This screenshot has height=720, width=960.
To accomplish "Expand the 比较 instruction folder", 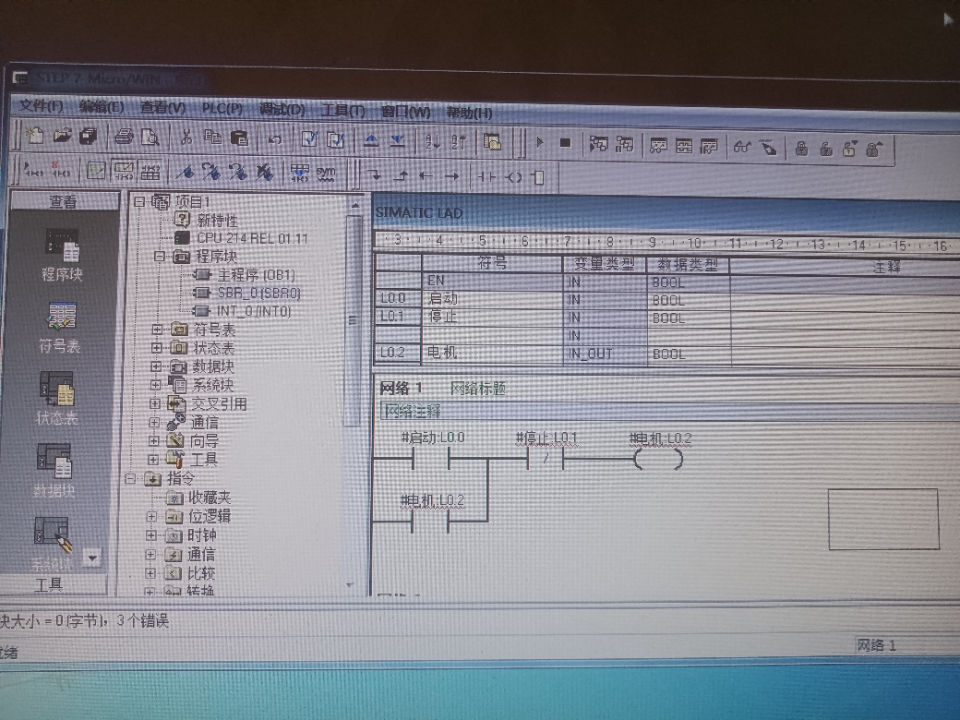I will click(150, 574).
